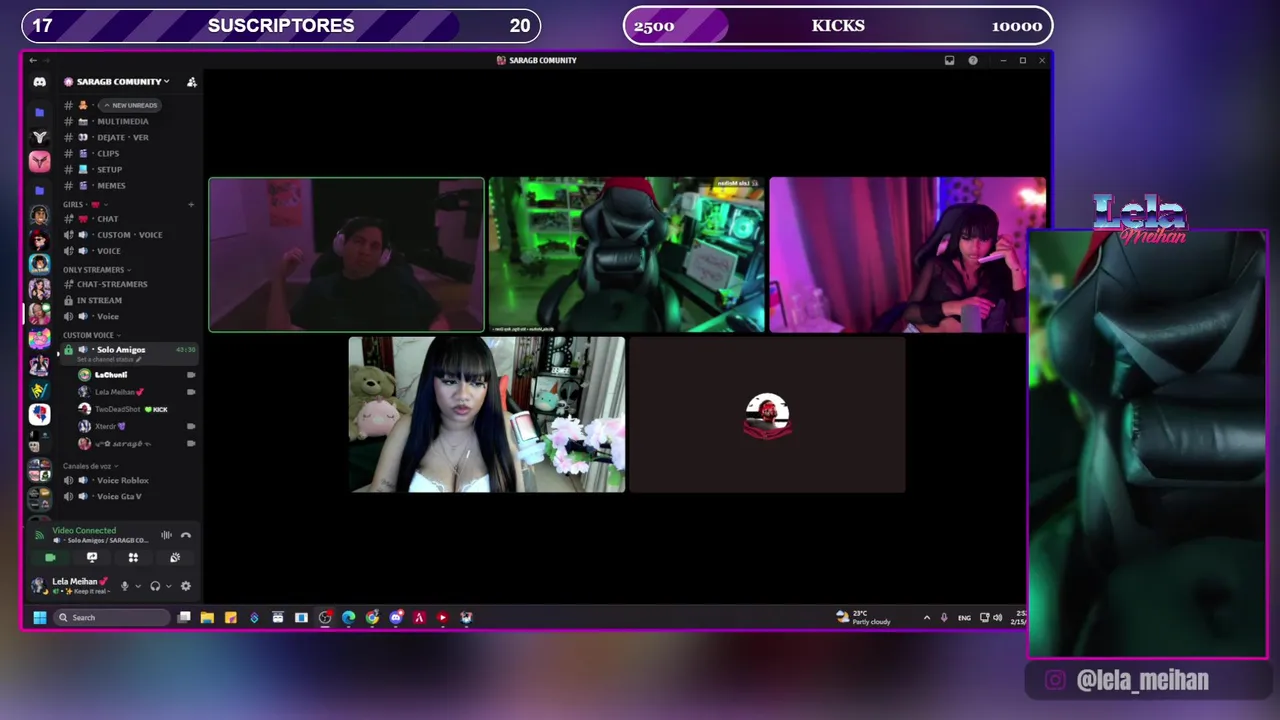This screenshot has width=1280, height=720.
Task: Open Lela Meihan user profile panel
Action: click(x=71, y=586)
